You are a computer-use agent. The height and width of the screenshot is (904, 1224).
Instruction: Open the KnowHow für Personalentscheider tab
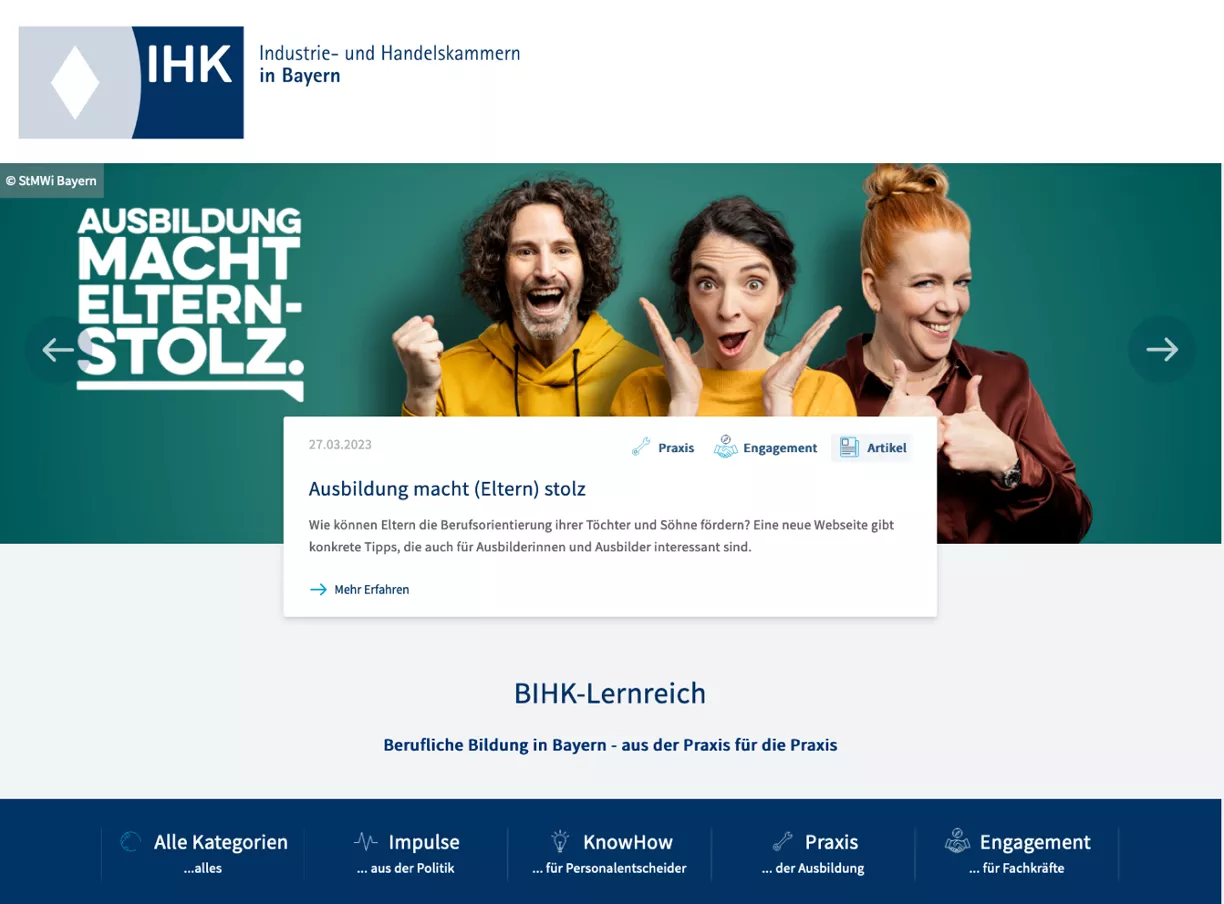pos(610,854)
